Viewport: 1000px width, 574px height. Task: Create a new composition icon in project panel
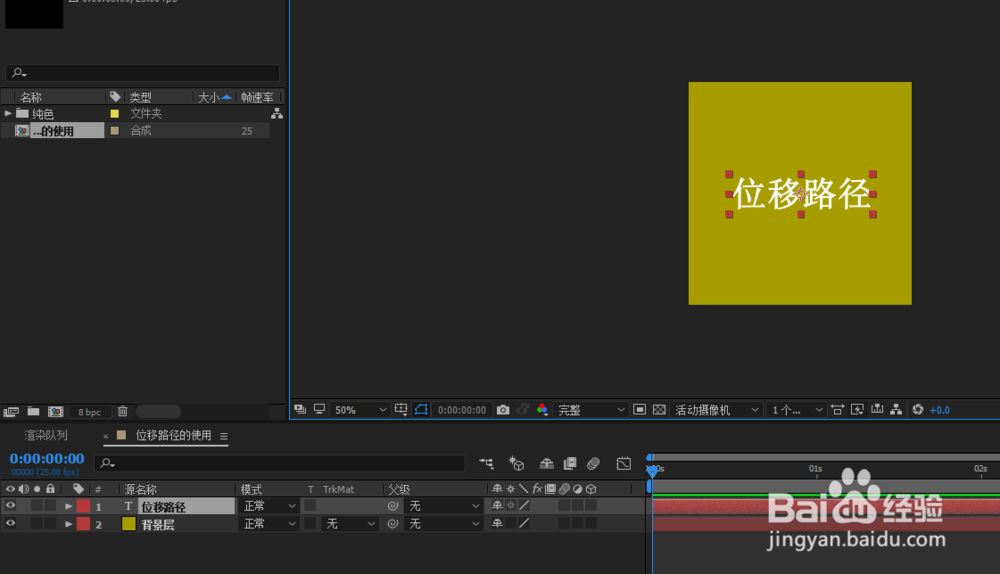click(55, 412)
